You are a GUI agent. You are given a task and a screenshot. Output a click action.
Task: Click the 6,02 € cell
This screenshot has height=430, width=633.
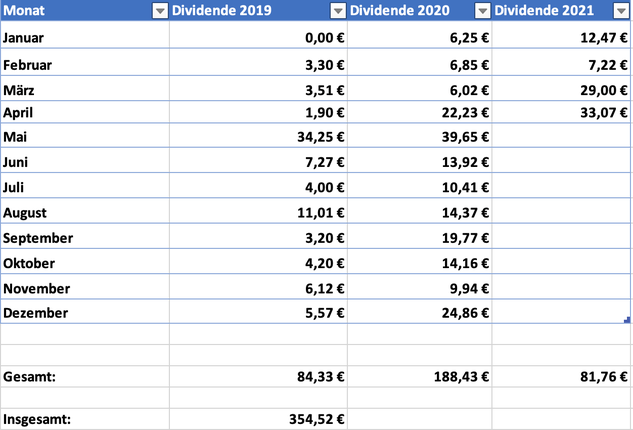tap(420, 88)
